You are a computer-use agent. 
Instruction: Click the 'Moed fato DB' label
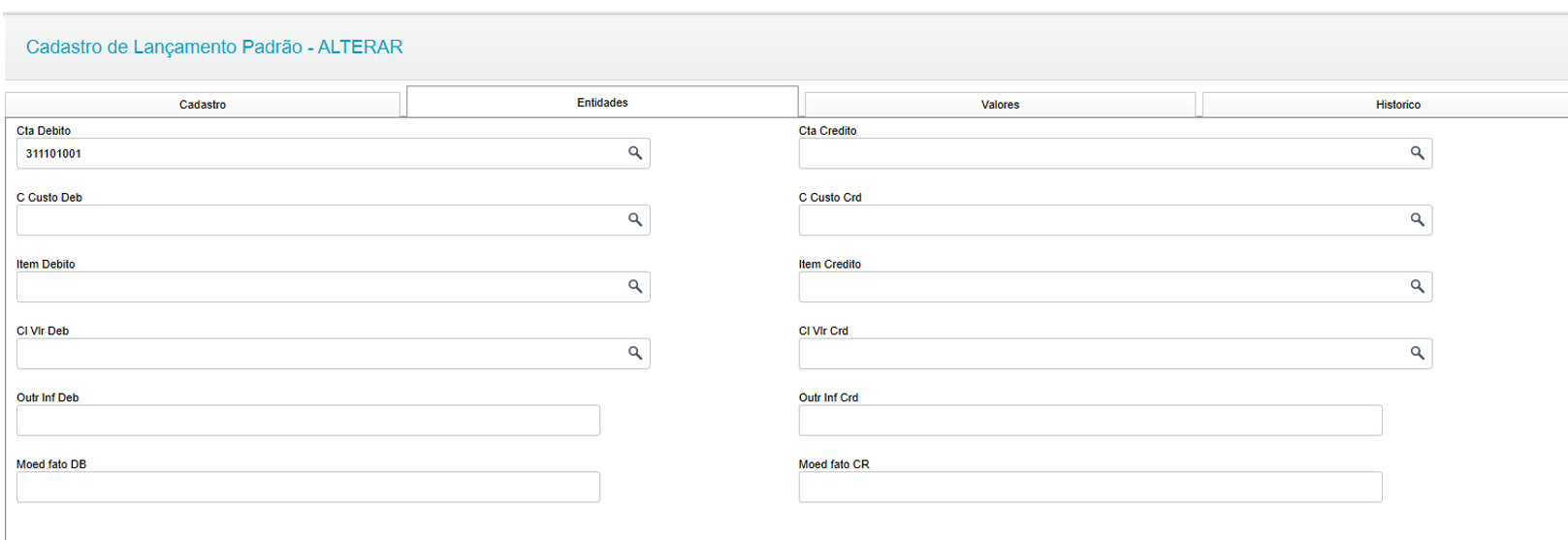click(x=51, y=465)
